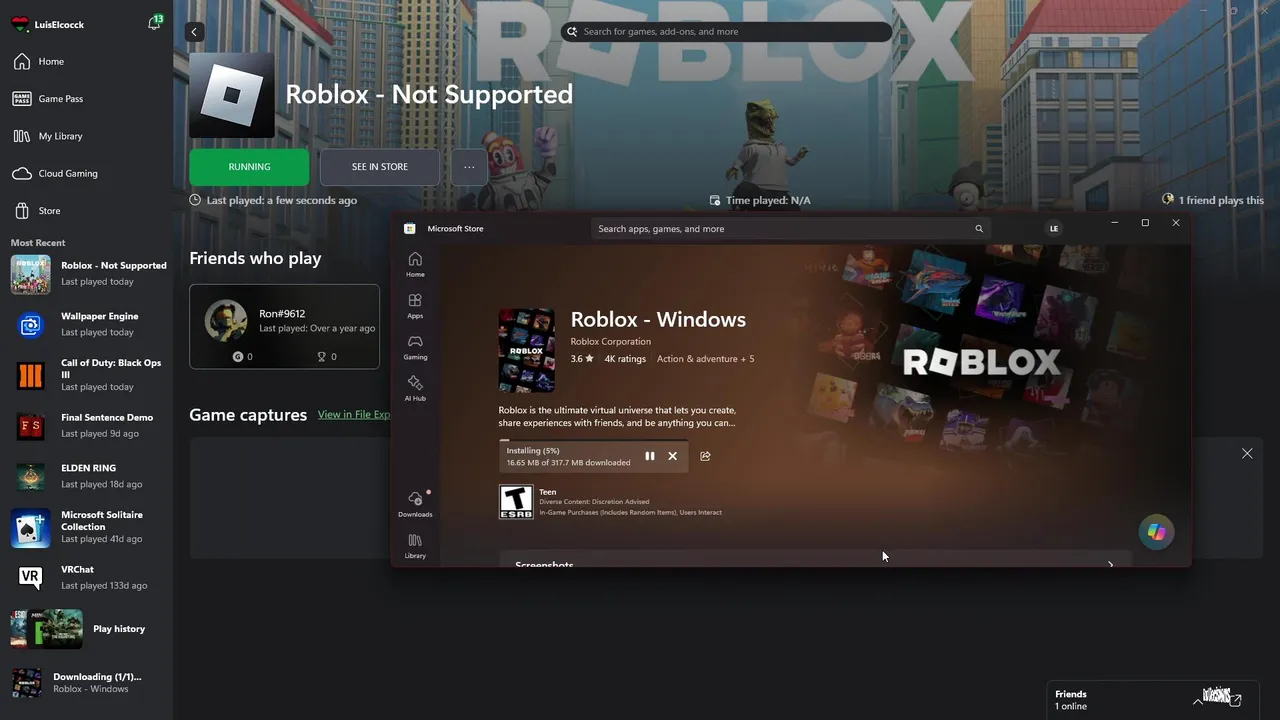Select Microsoft Solitaire Collection entry
1280x720 pixels.
click(86, 527)
